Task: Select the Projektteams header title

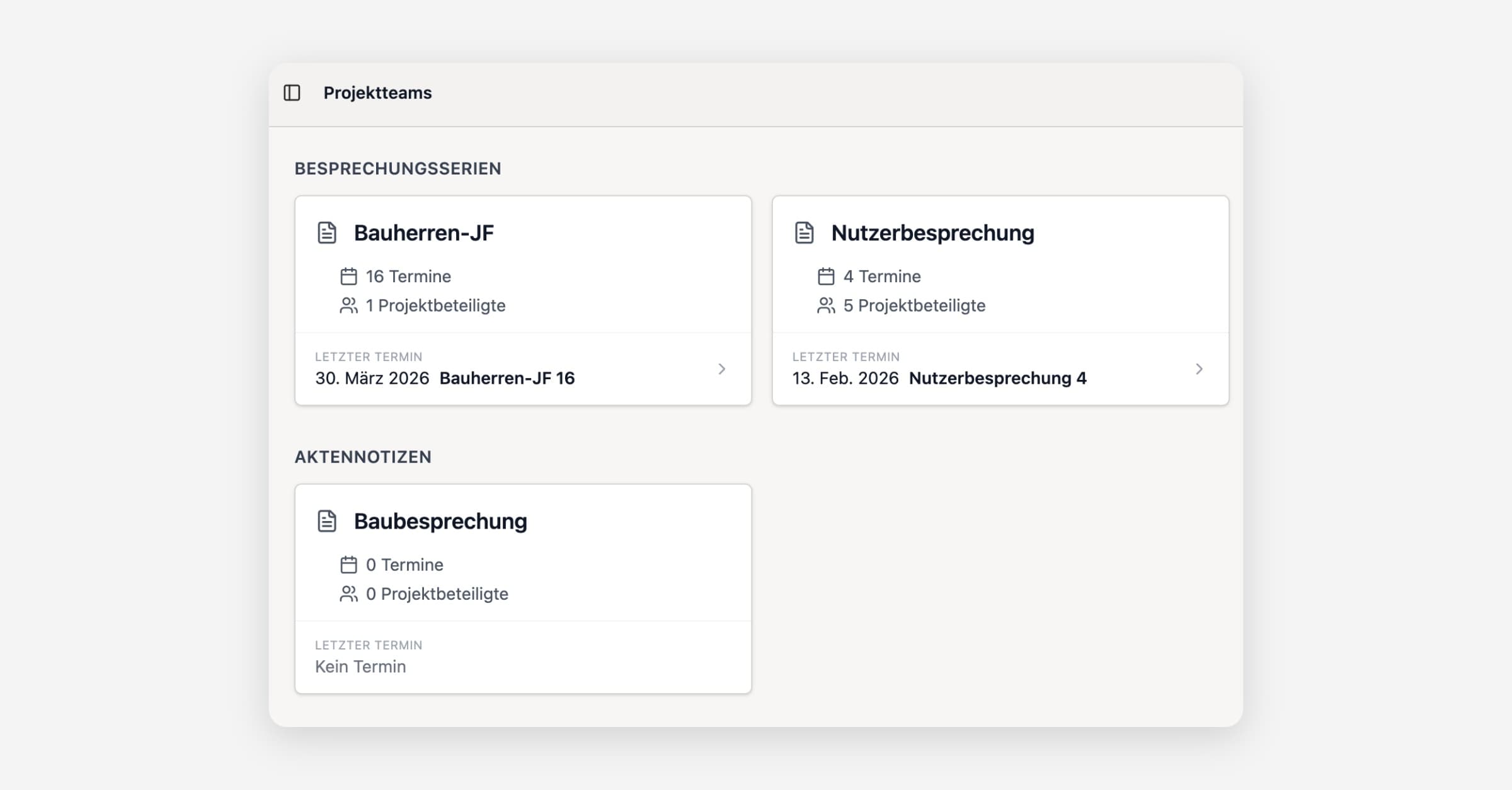Action: pyautogui.click(x=377, y=93)
